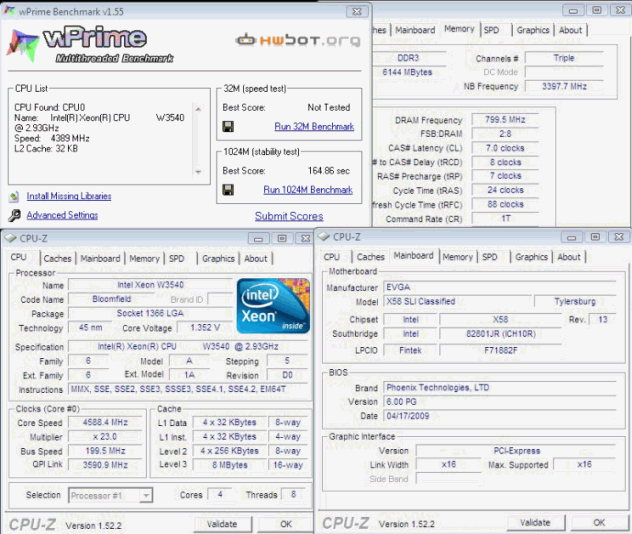Click the CAS# Latency value 7.0 clocks

[505, 148]
